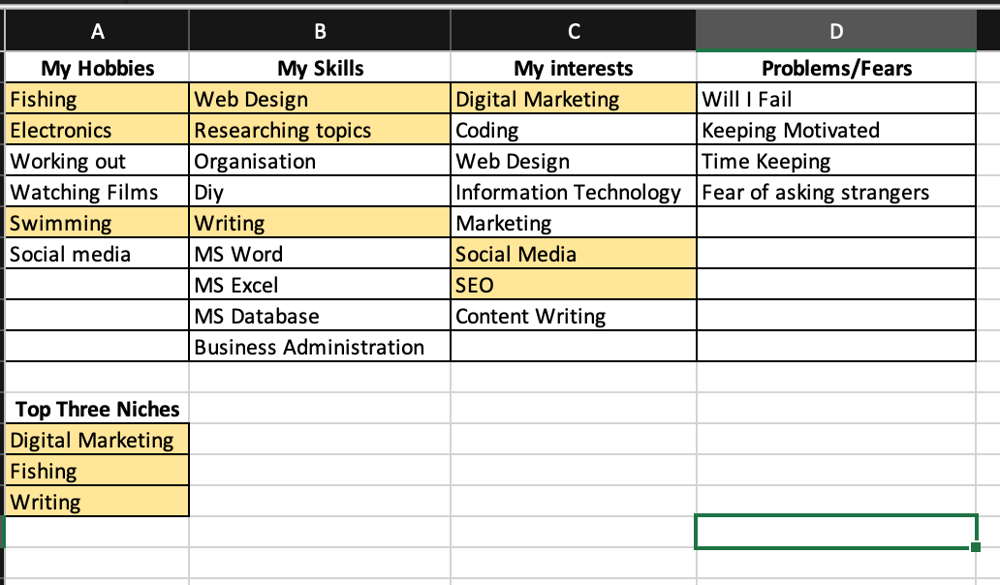The height and width of the screenshot is (585, 1000).
Task: Select 'Digital Marketing' under Top Three Niches
Action: coord(97,440)
